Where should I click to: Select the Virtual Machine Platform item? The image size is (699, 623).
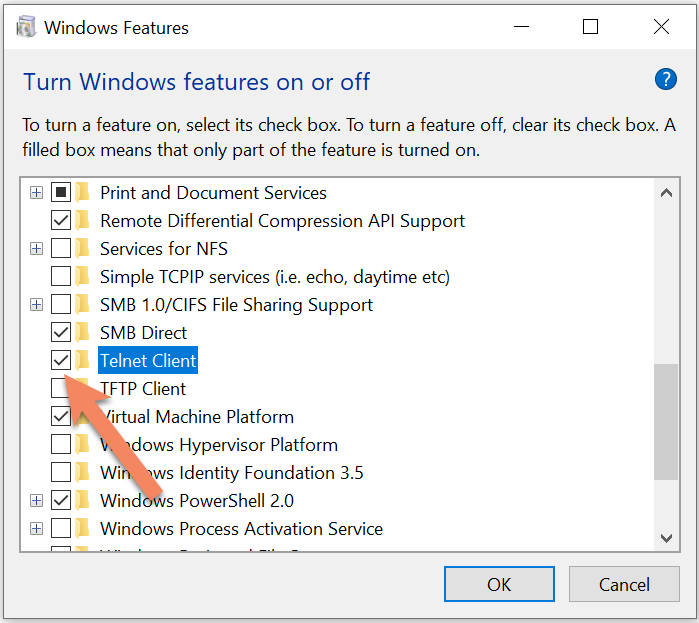coord(197,417)
